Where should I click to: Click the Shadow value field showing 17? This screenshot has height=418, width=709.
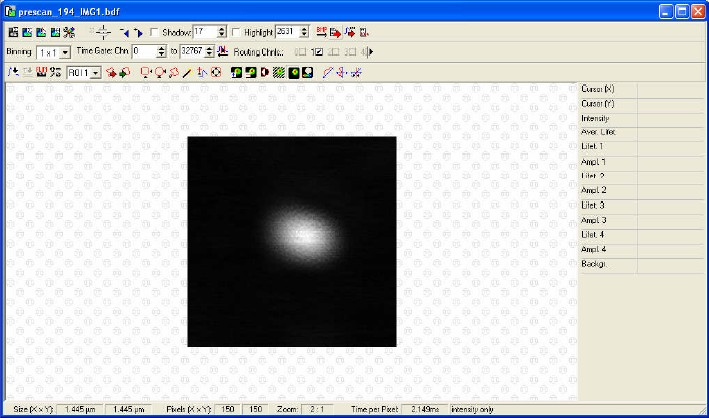[206, 32]
